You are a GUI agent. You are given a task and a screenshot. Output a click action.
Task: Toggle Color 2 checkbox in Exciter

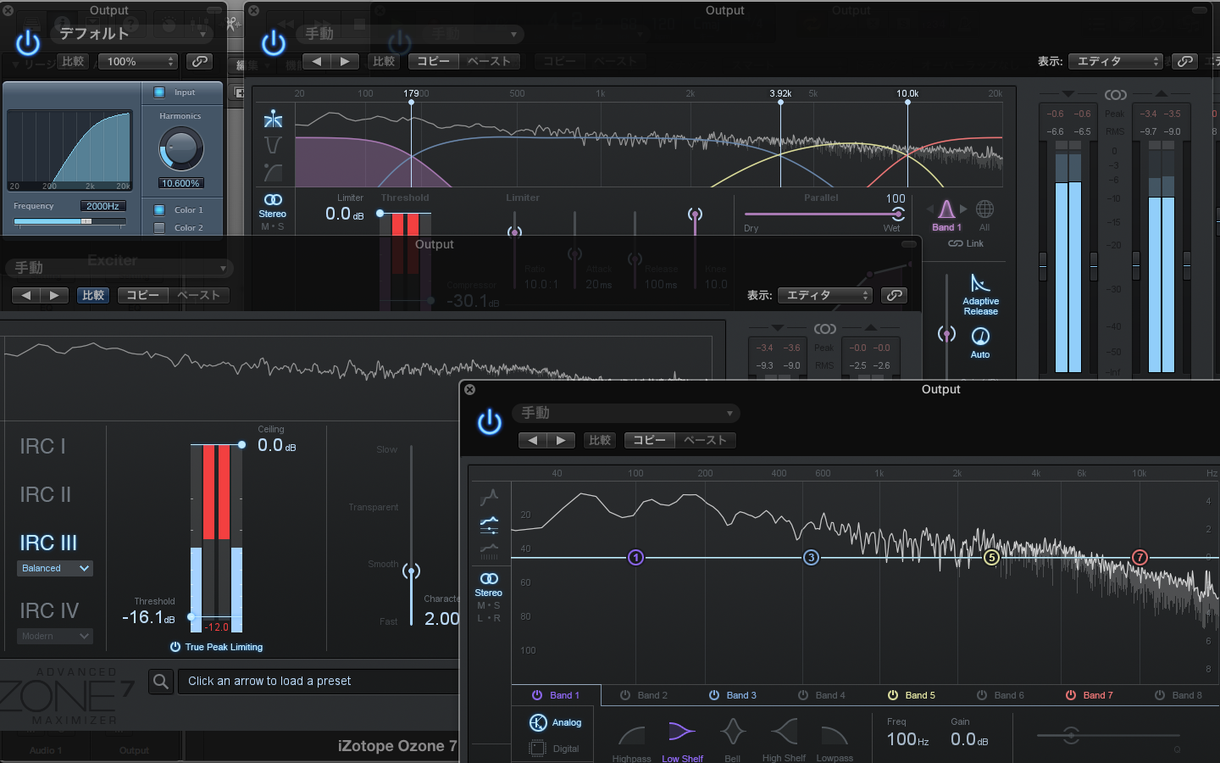pos(159,228)
